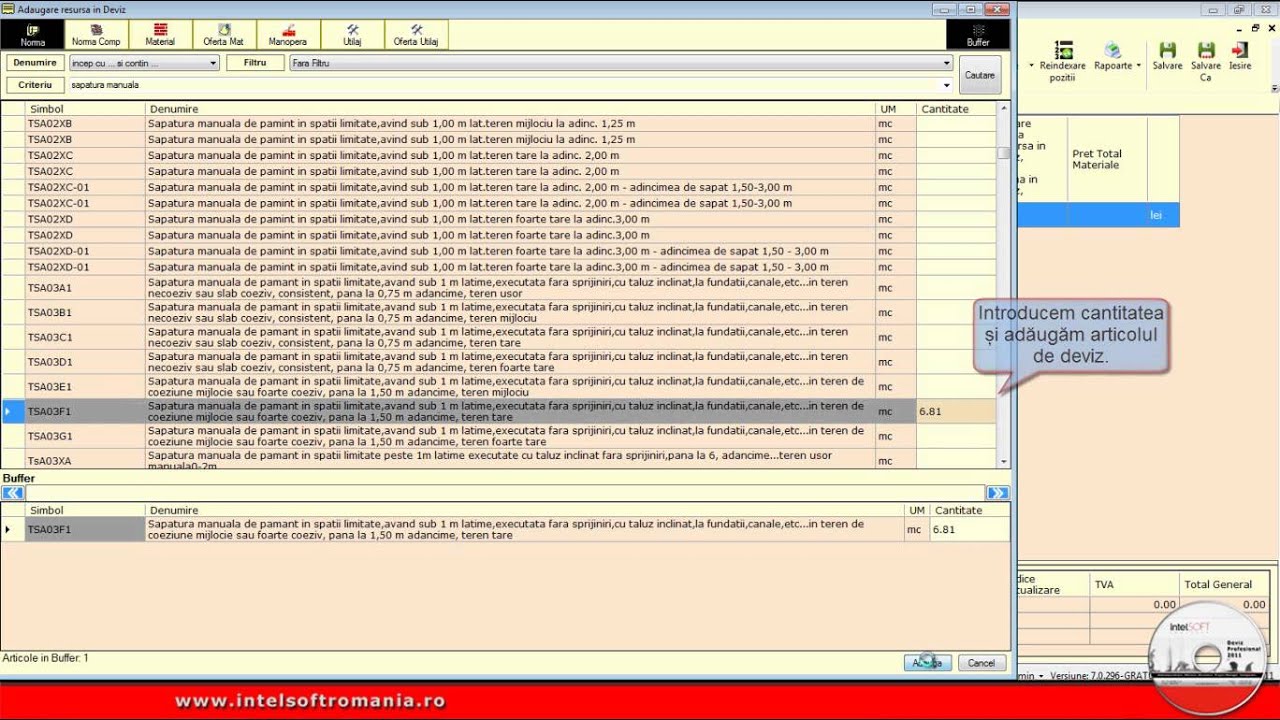Navigate buffer left with double-arrow button

point(13,493)
